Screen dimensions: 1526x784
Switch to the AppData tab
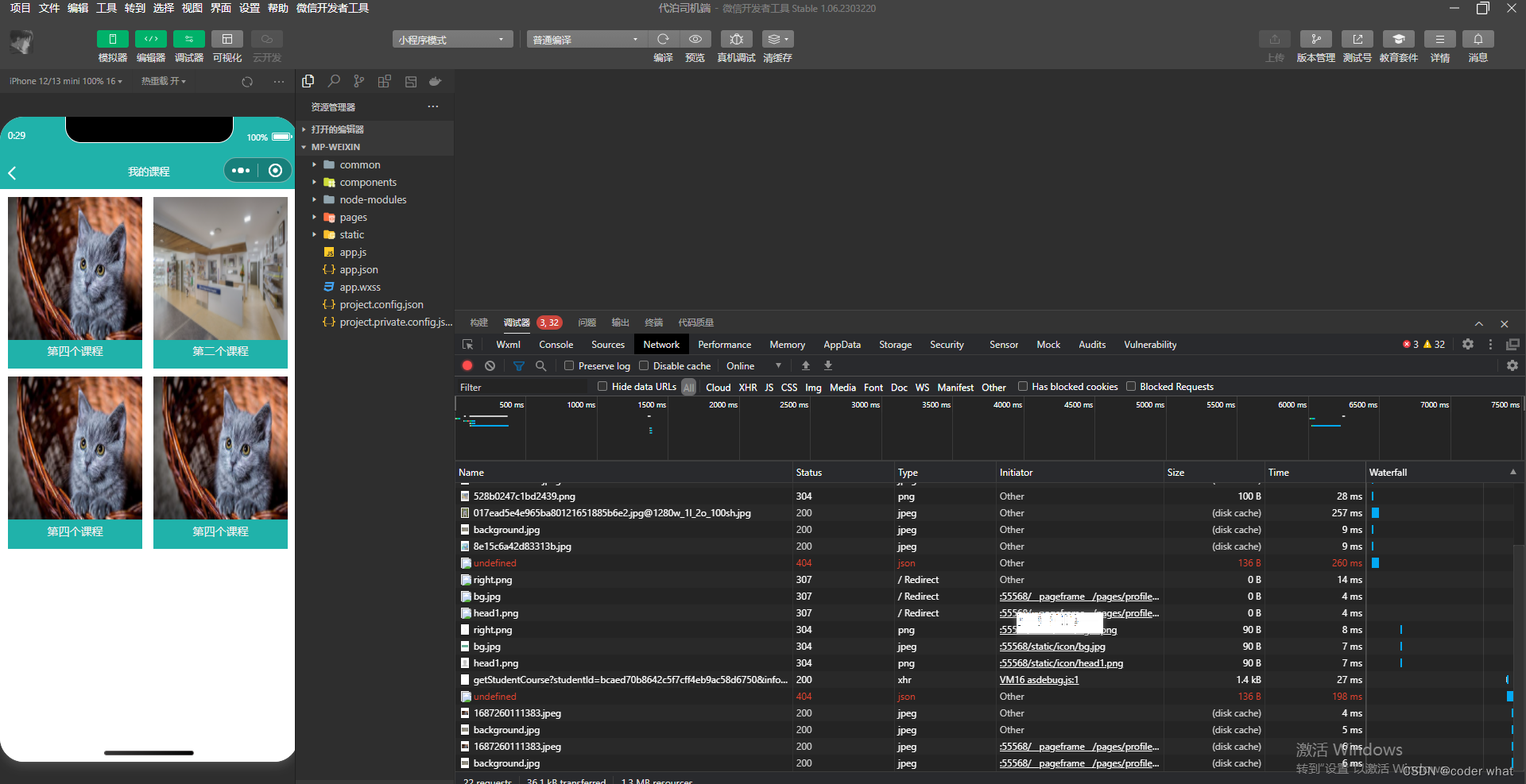[x=842, y=344]
